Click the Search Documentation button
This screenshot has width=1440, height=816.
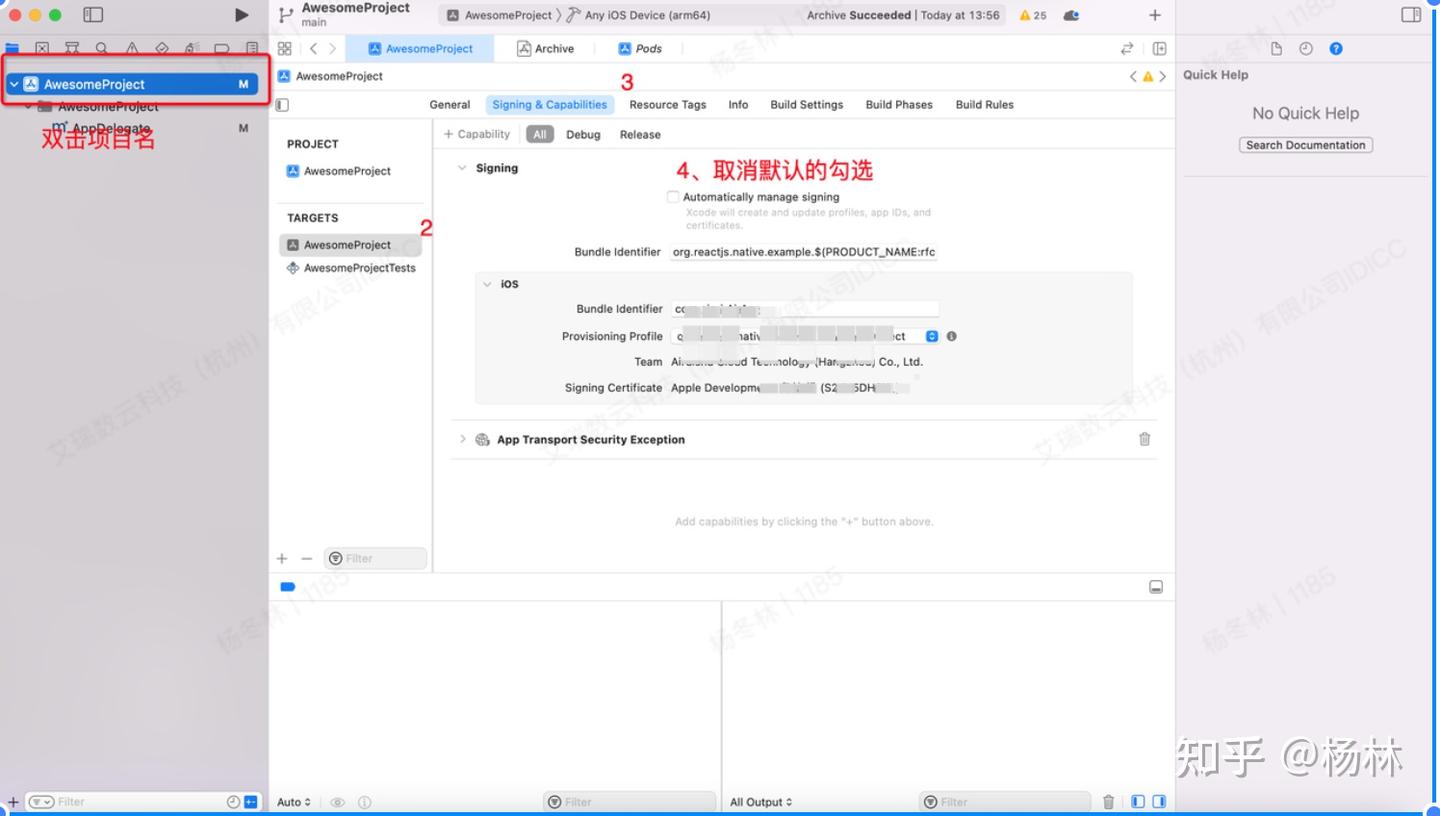(x=1306, y=145)
